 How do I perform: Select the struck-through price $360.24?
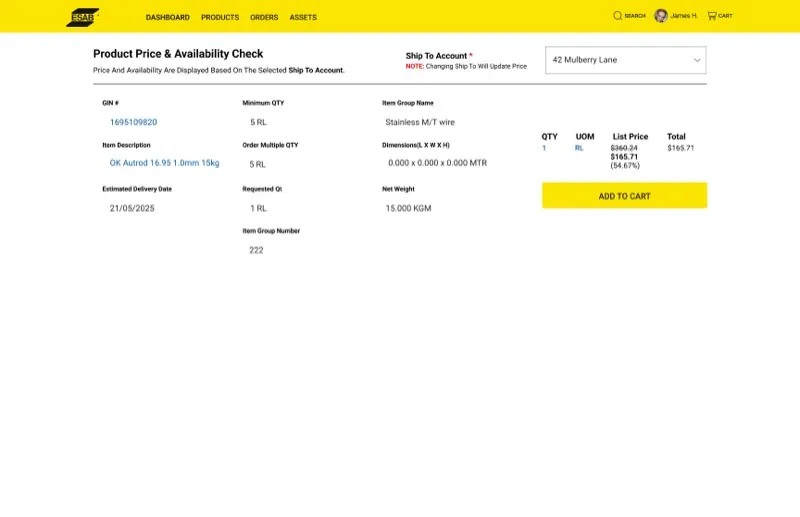pyautogui.click(x=624, y=148)
